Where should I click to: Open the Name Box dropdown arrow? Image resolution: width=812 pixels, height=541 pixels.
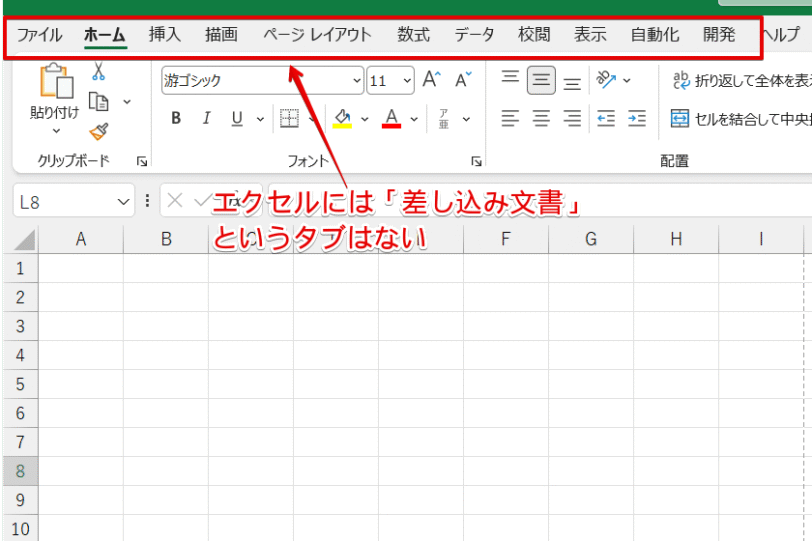(x=123, y=201)
